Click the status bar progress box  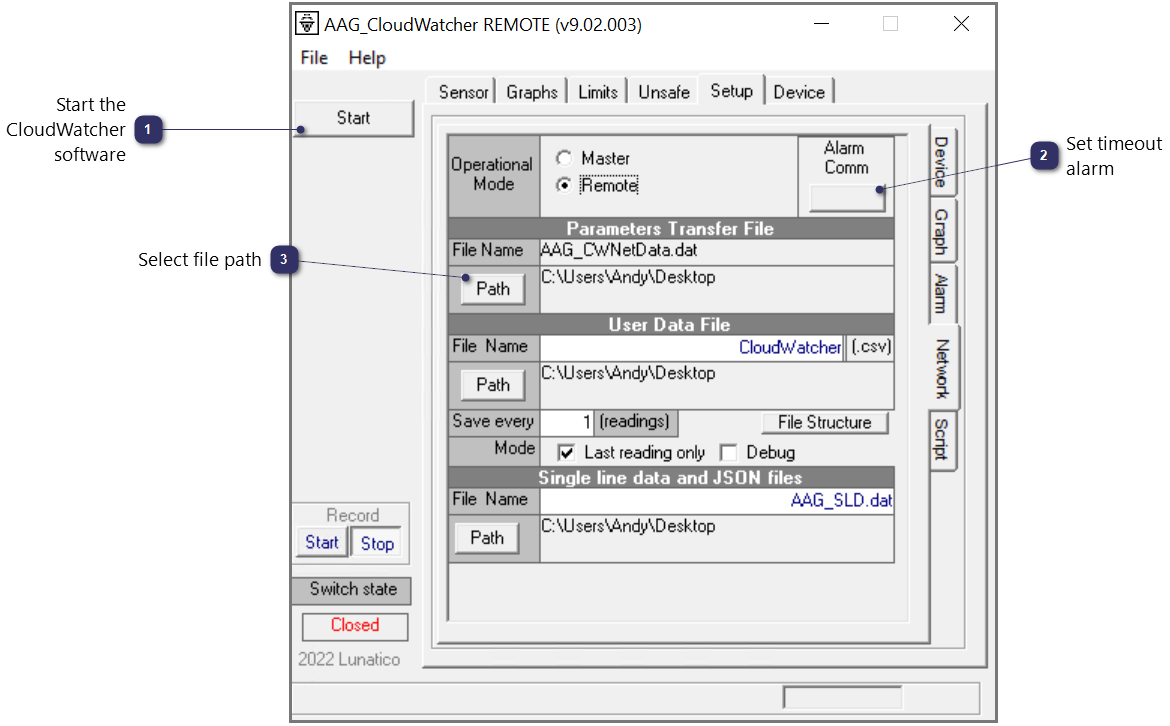tap(842, 698)
